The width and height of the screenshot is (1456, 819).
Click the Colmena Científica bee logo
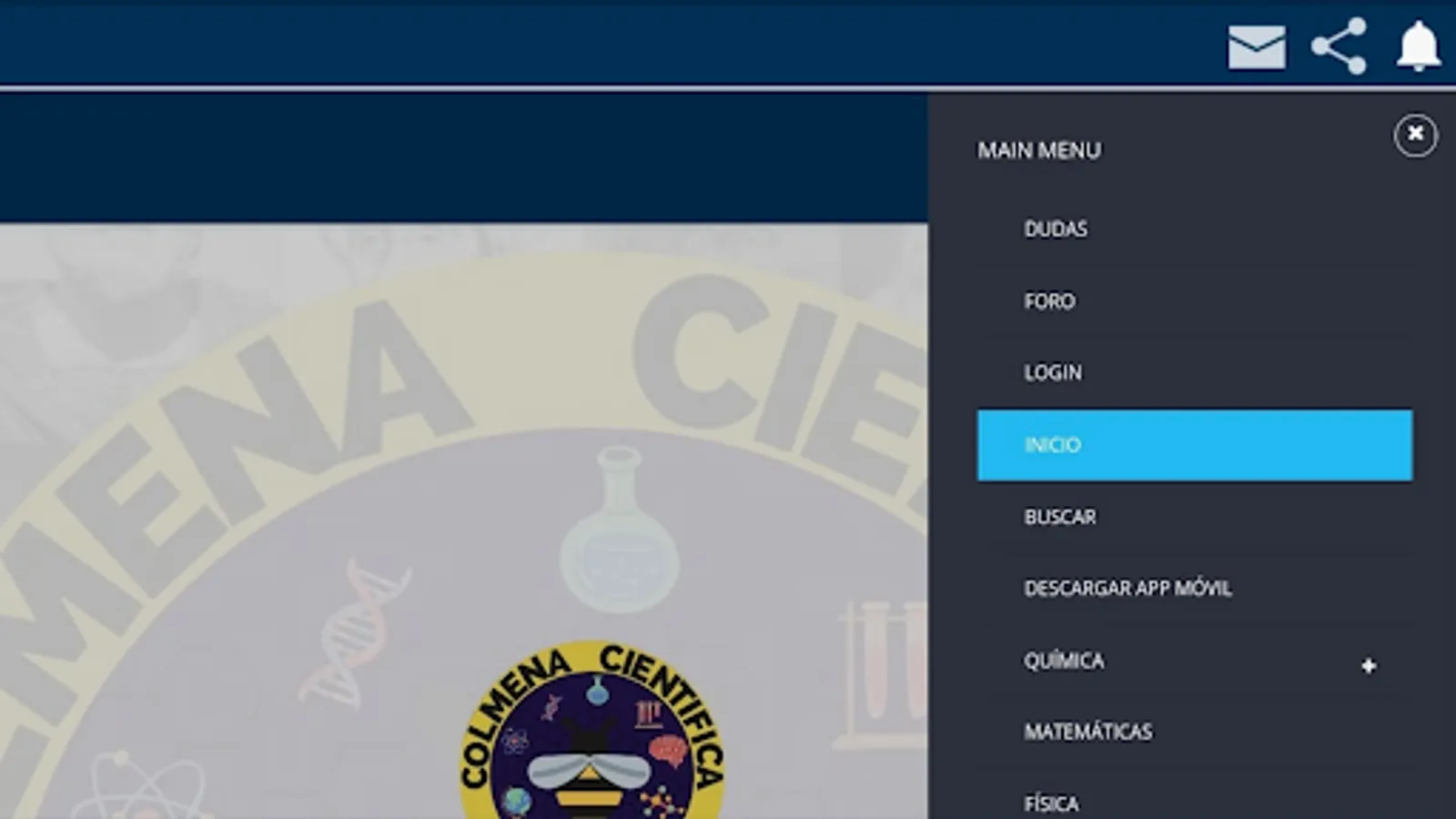point(592,730)
